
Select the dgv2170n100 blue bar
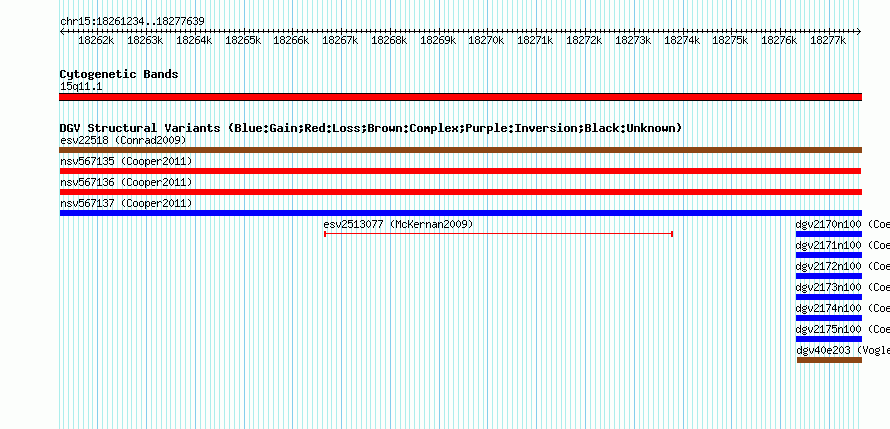coord(829,234)
